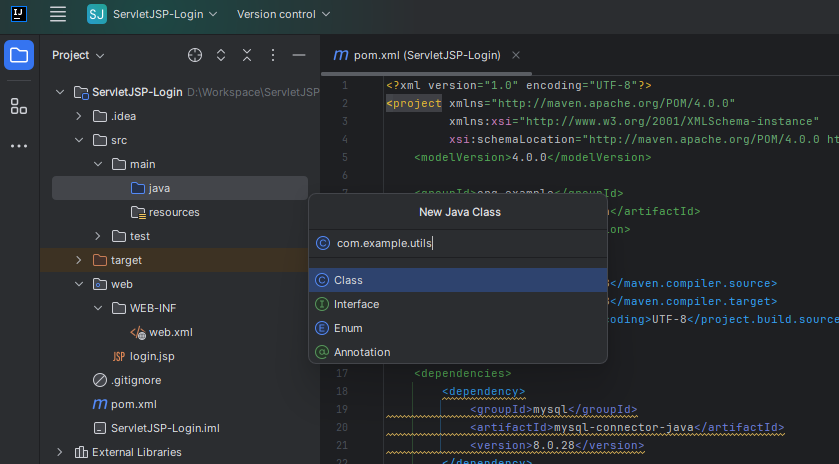
Task: Open the main hamburger menu
Action: coord(58,14)
